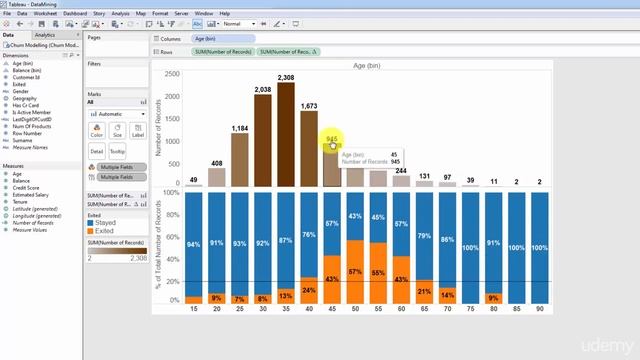Screen dimensions: 640x360
Task: Click the view cards toolbar icon
Action: pyautogui.click(x=210, y=24)
